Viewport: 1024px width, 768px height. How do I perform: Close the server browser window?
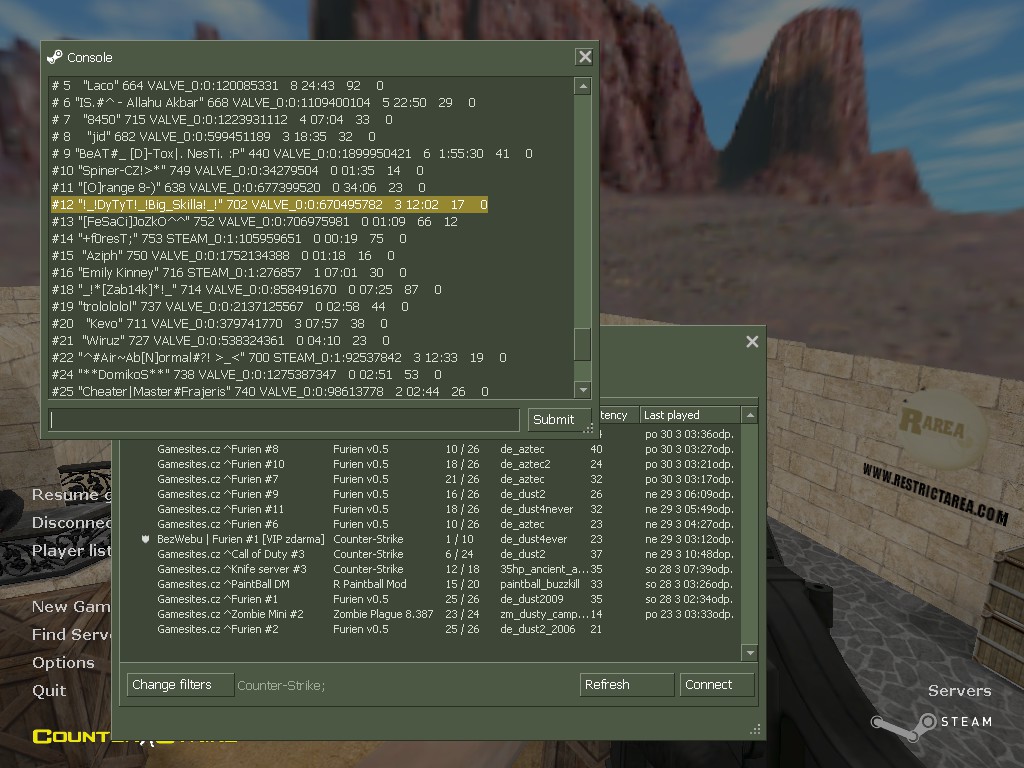click(x=752, y=342)
